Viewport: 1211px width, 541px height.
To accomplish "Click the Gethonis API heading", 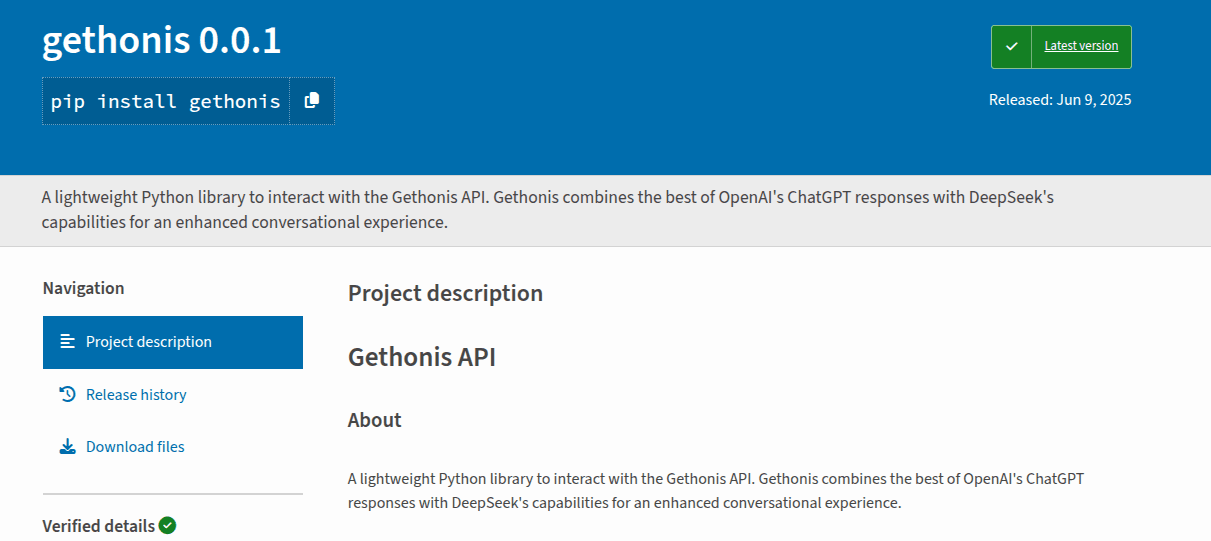I will tap(422, 357).
